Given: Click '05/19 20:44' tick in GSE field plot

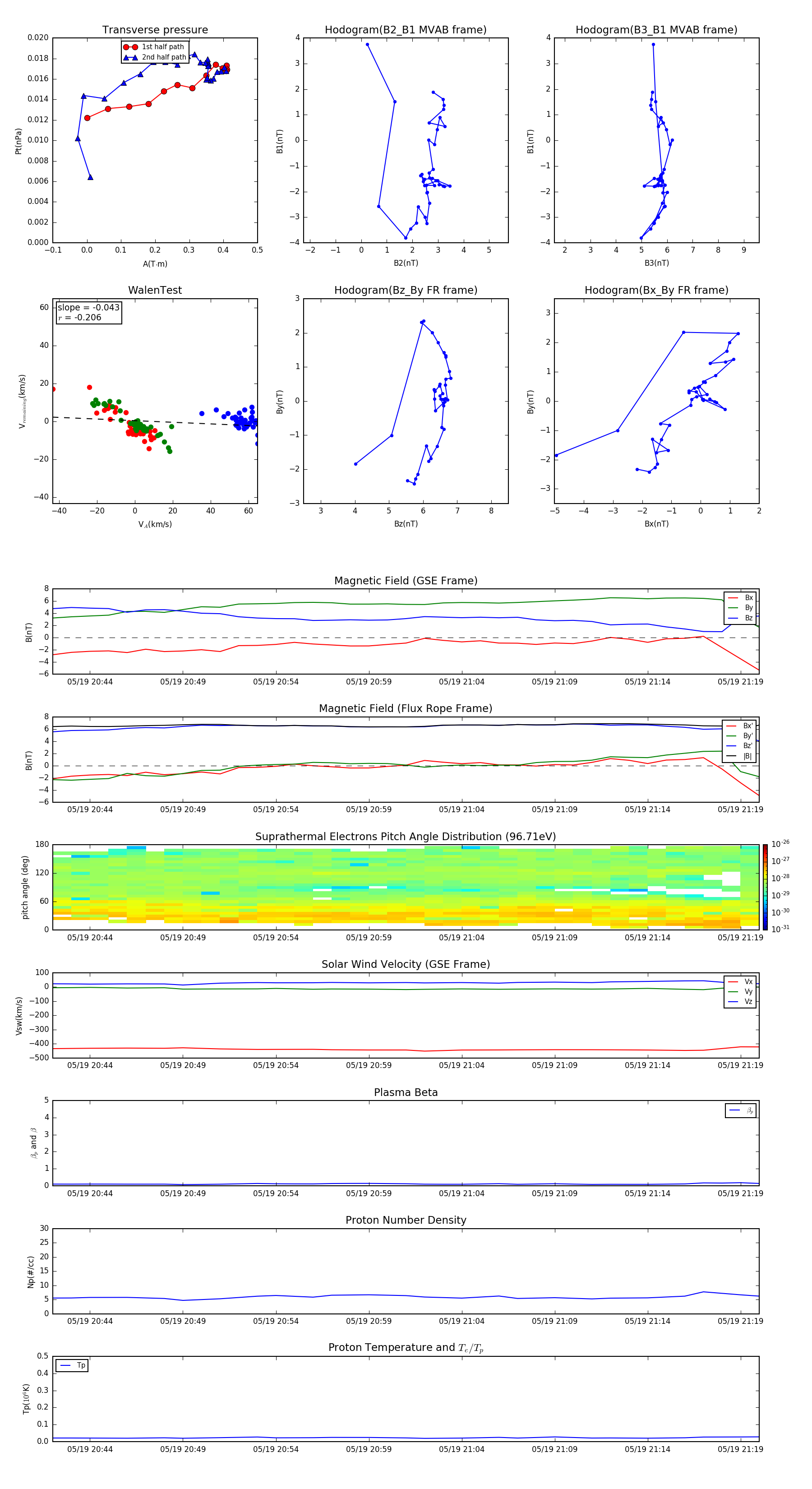Looking at the screenshot, I should tap(90, 682).
